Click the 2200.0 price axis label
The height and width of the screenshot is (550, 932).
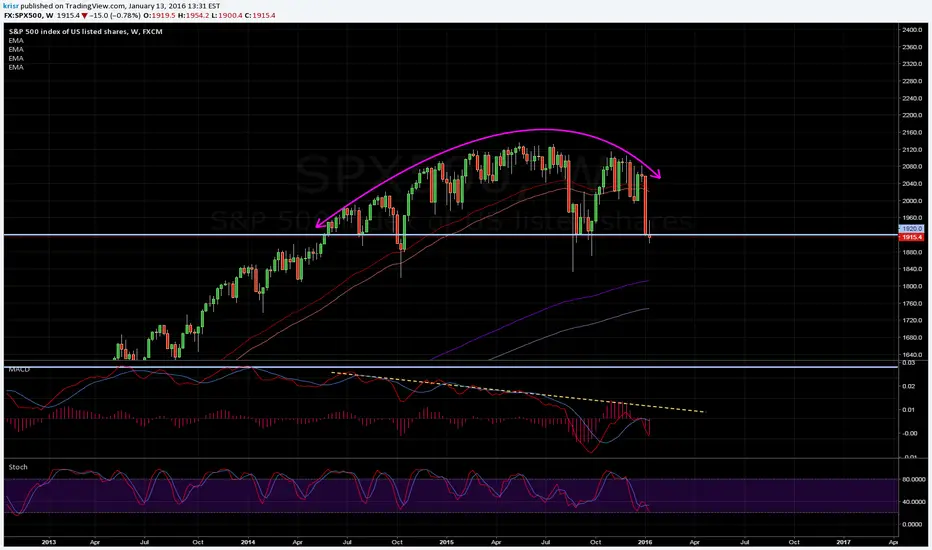pos(912,115)
